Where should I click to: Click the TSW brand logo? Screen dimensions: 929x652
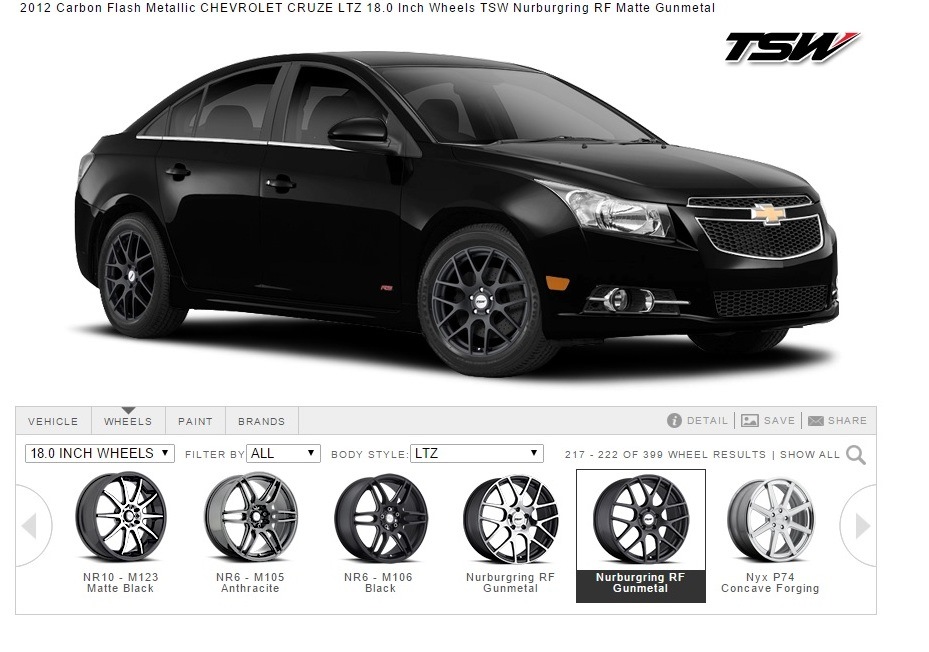click(x=792, y=47)
